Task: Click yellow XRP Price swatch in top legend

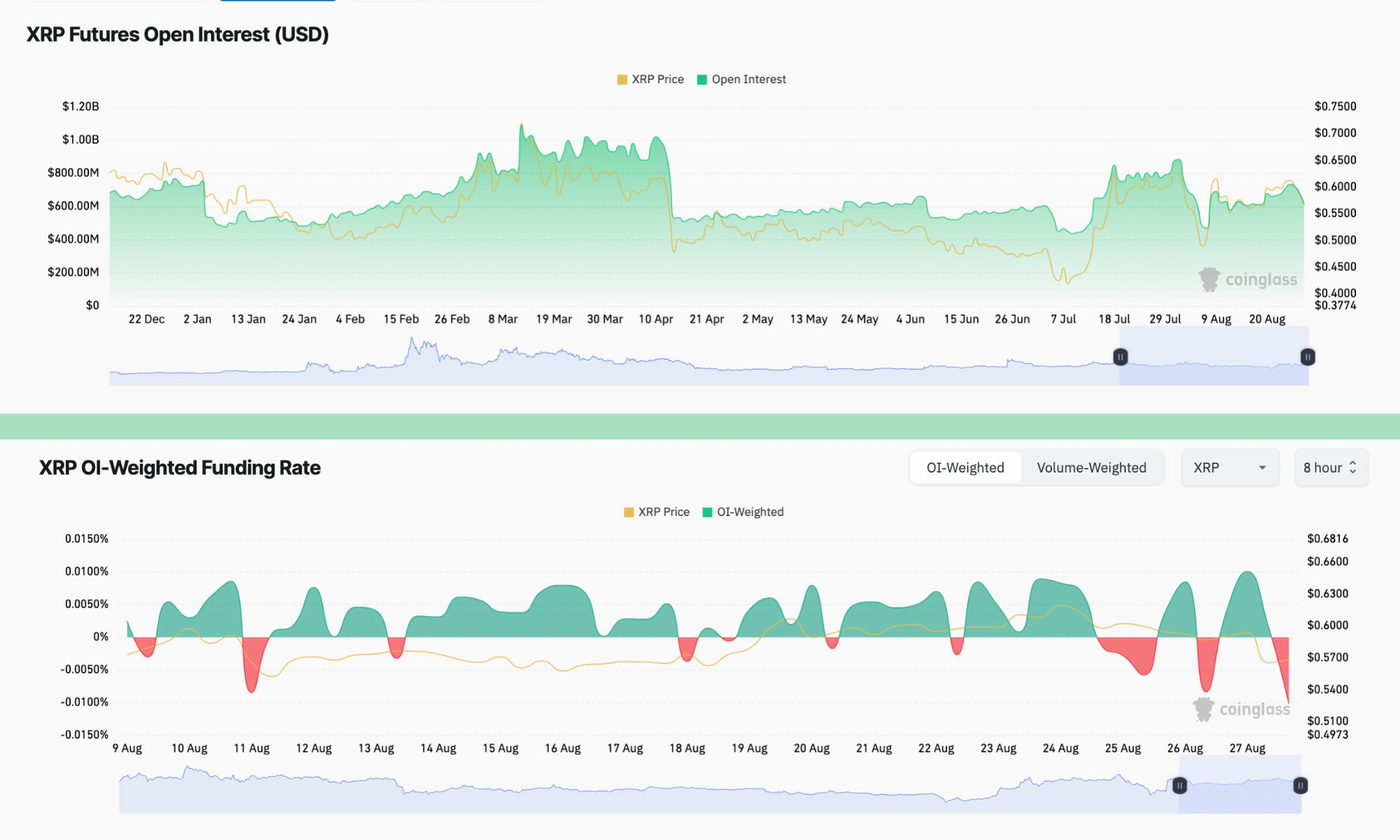Action: pos(622,80)
